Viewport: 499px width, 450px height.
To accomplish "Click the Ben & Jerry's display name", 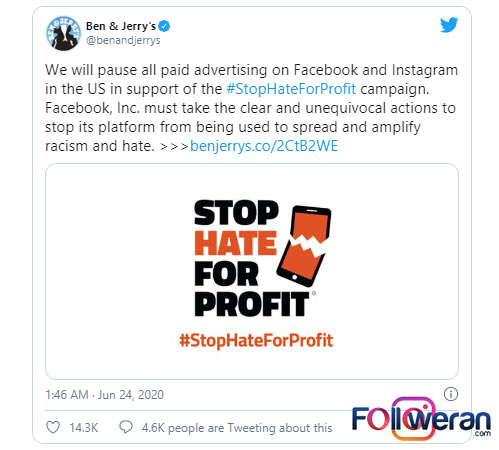I will [x=121, y=26].
